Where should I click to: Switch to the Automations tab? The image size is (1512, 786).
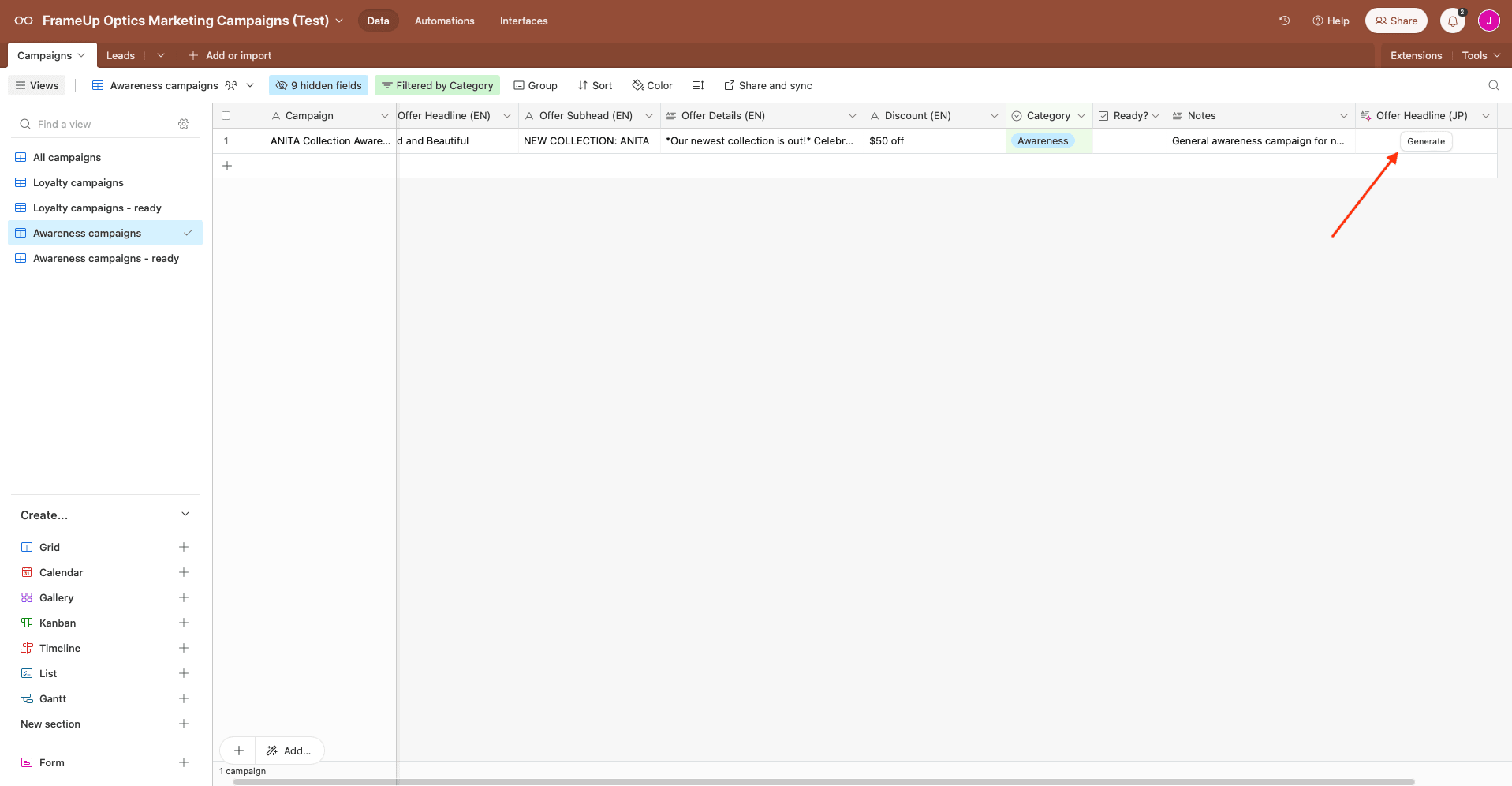(444, 21)
